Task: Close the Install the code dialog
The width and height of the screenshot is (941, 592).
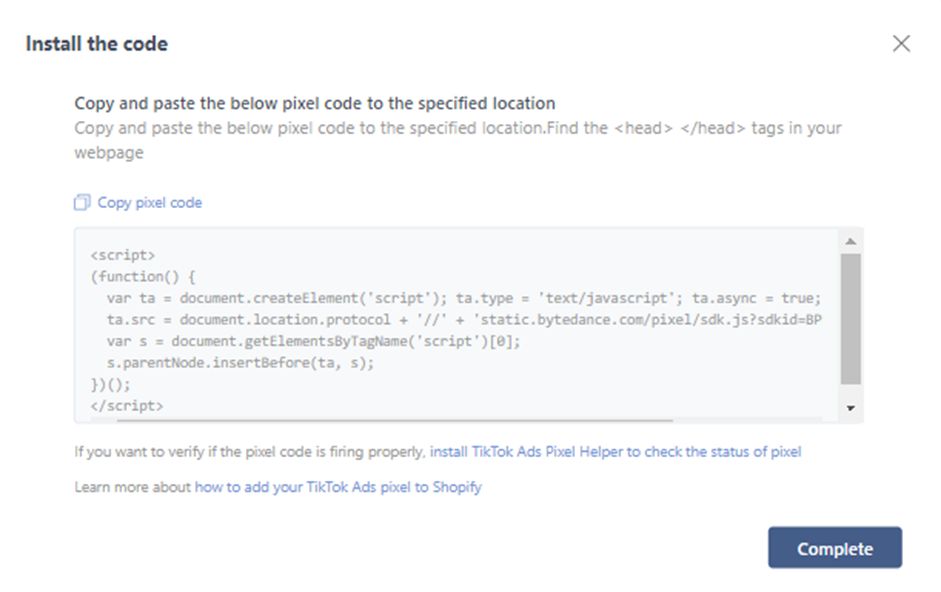Action: [901, 44]
